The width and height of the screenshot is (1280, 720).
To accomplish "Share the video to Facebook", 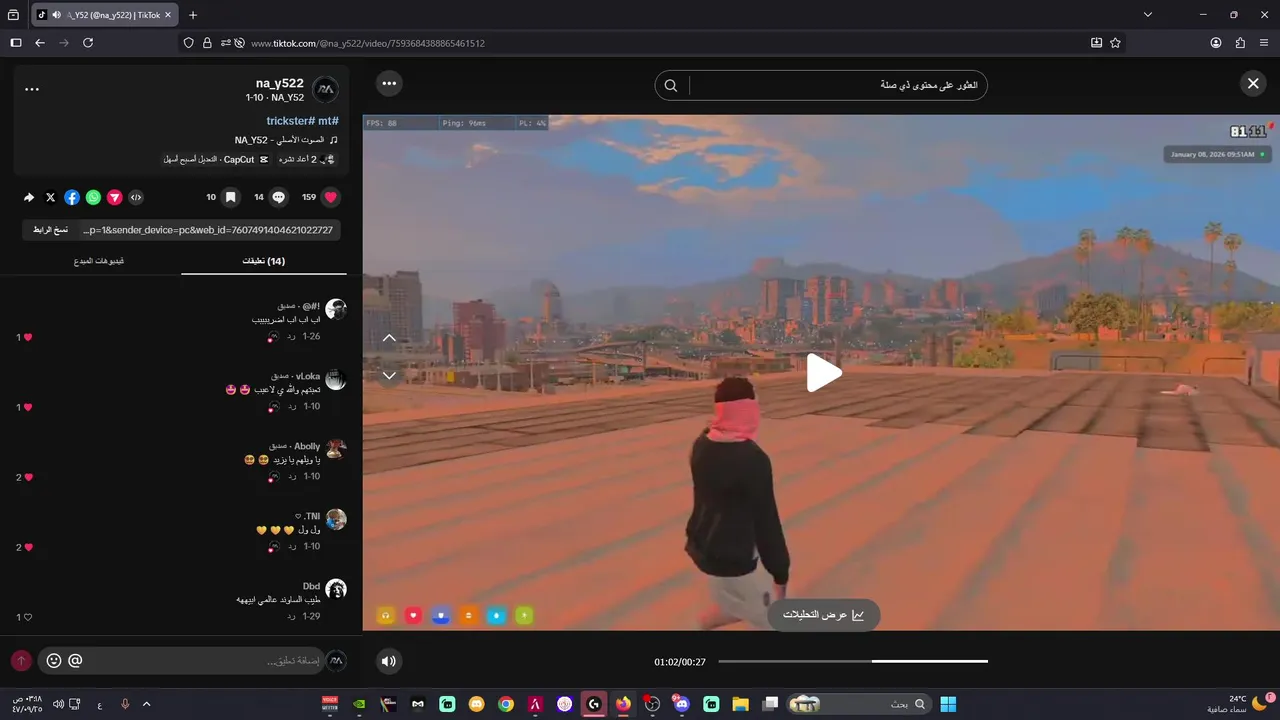I will (x=72, y=198).
